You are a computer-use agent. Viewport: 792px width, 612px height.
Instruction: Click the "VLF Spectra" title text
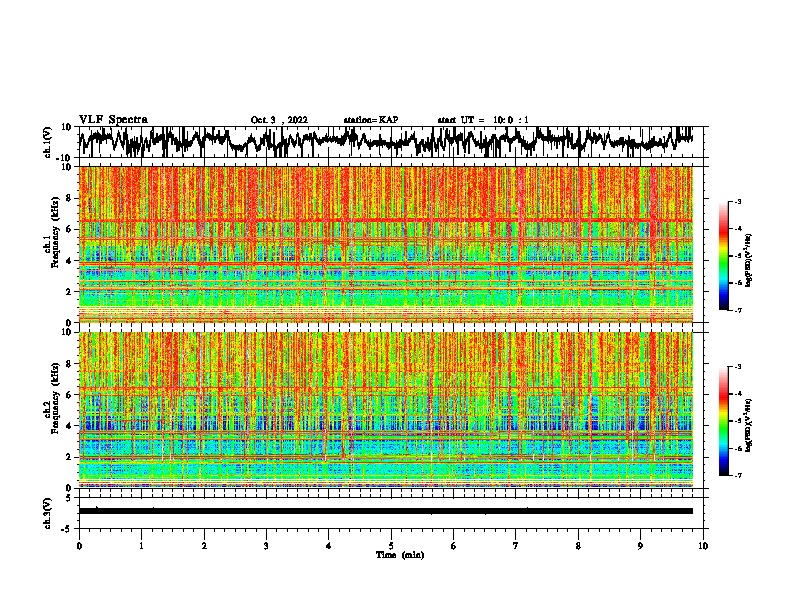(x=113, y=120)
